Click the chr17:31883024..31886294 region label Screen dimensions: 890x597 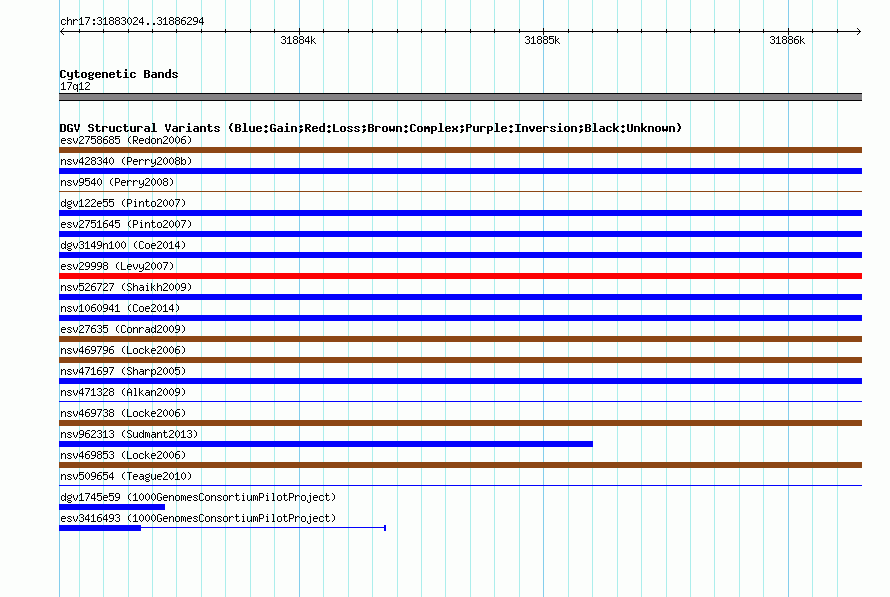coord(132,21)
